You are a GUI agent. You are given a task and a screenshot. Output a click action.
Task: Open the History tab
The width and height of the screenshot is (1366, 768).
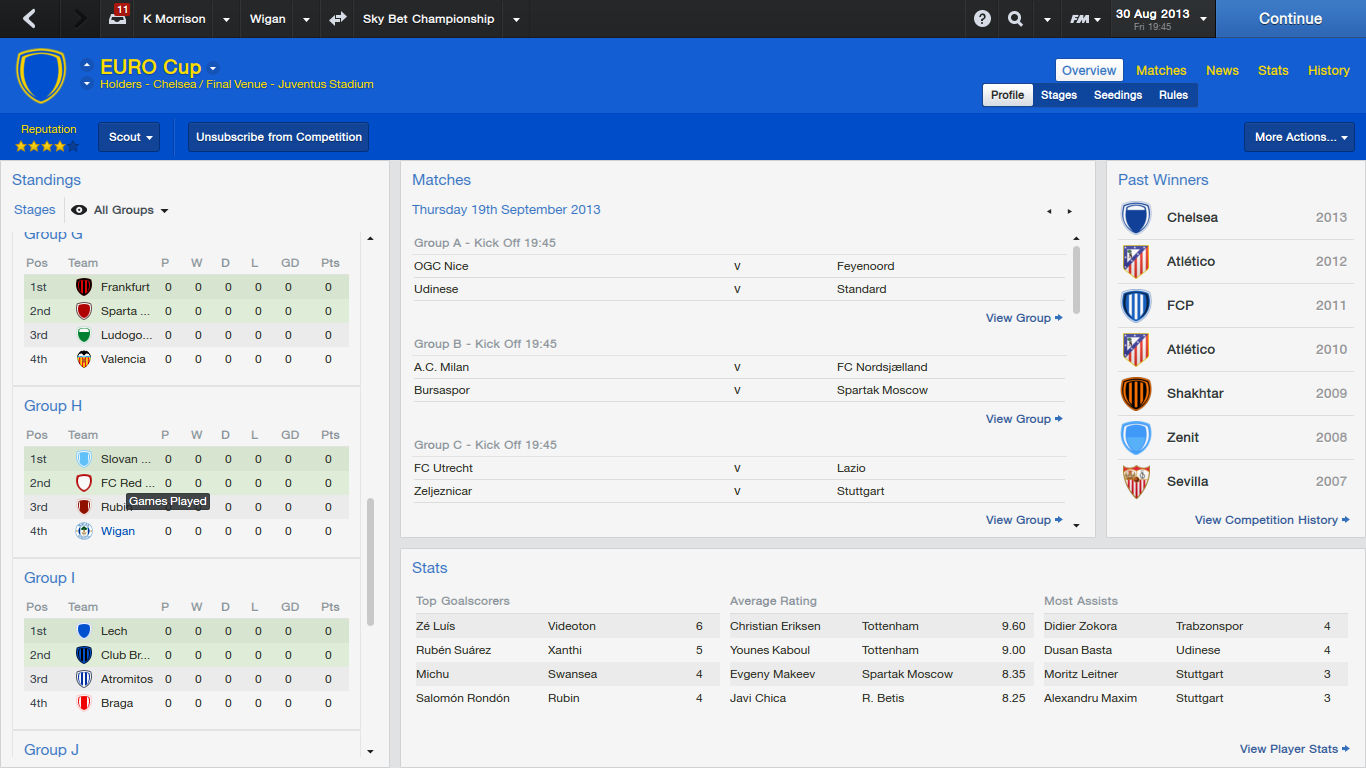[1328, 70]
